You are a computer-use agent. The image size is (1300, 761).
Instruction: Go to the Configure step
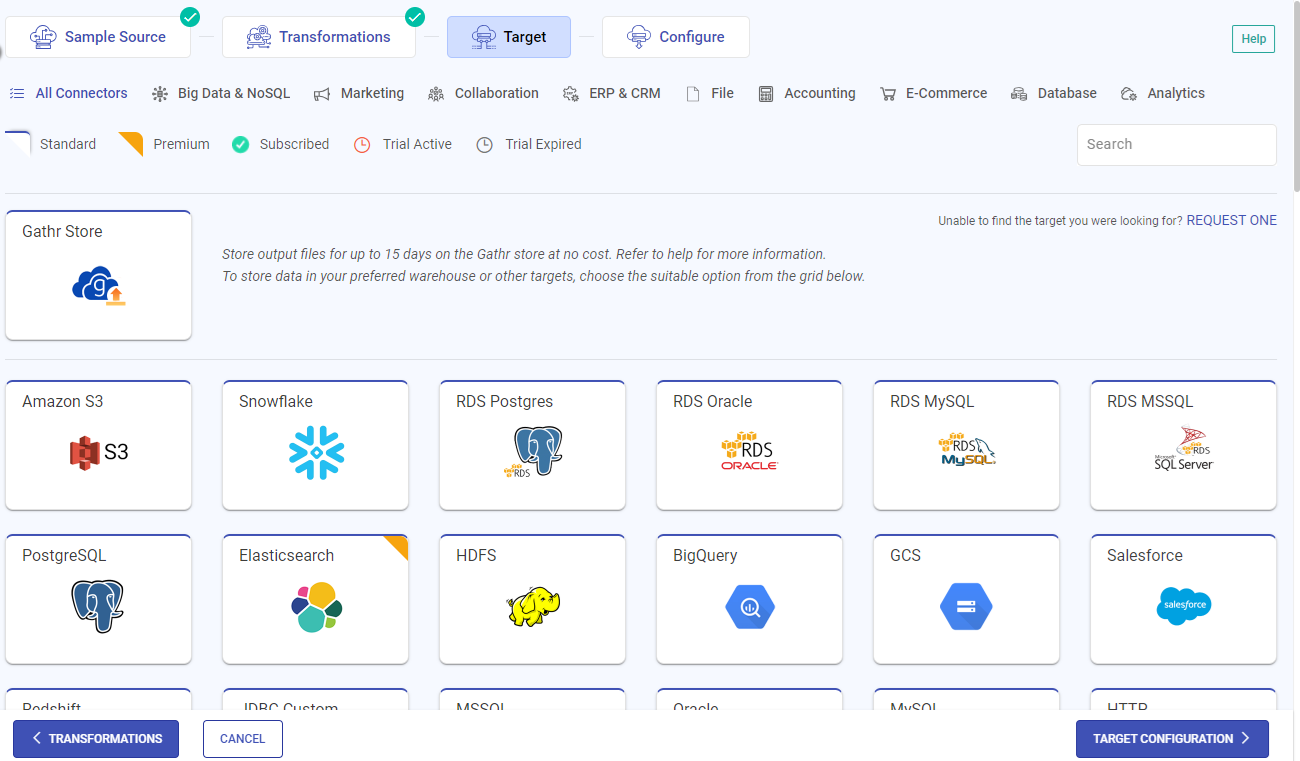click(676, 37)
